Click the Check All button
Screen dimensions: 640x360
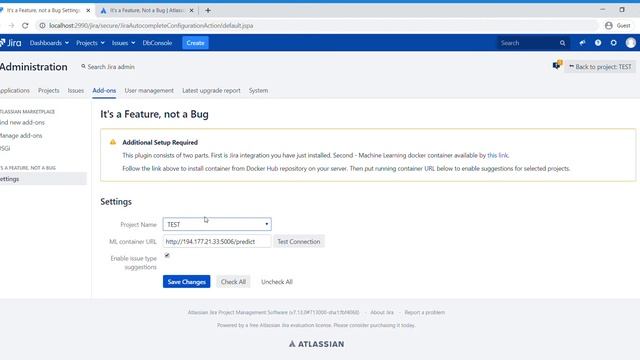point(233,282)
